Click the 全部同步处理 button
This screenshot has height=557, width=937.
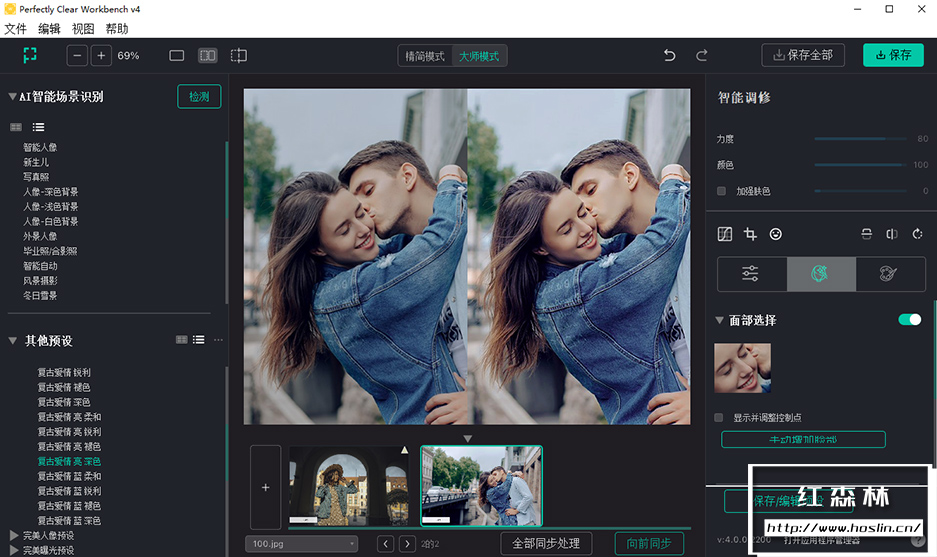click(546, 543)
